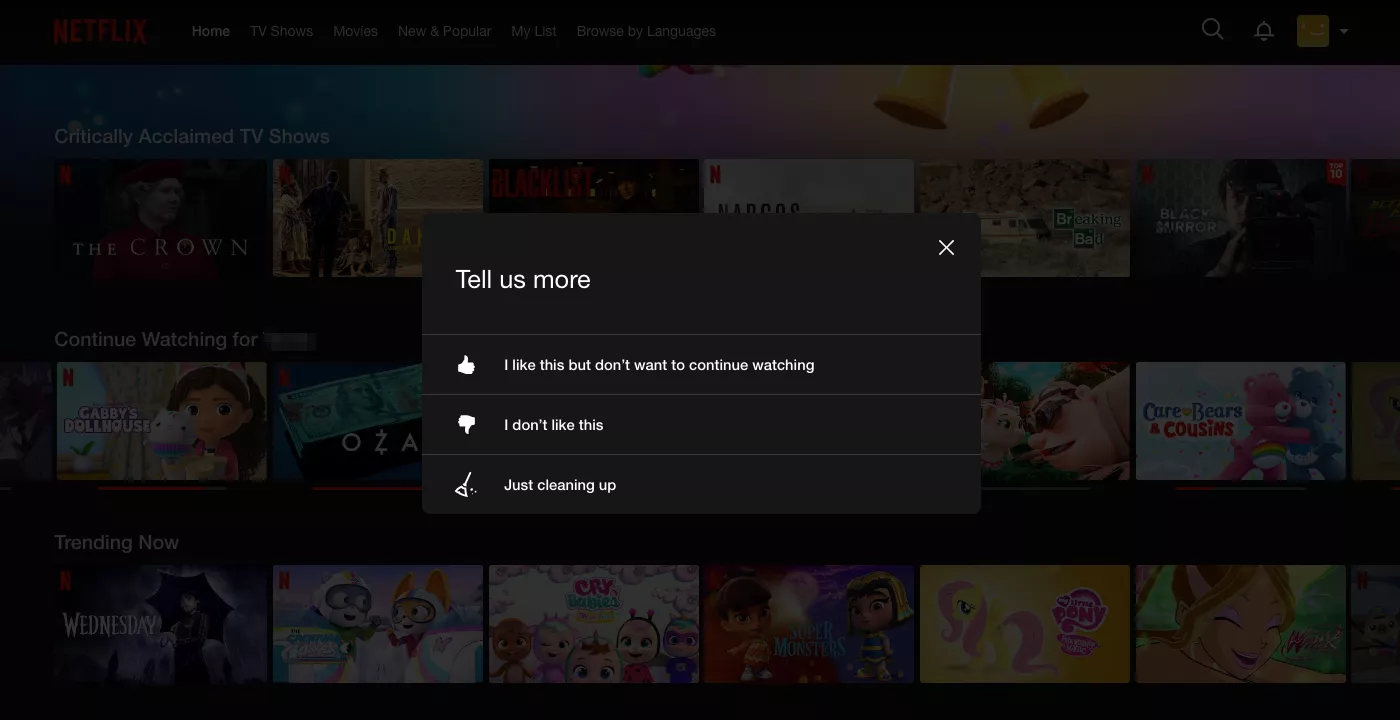The width and height of the screenshot is (1400, 720).
Task: Click Gabby's Dollhouse progress bar
Action: pos(162,489)
